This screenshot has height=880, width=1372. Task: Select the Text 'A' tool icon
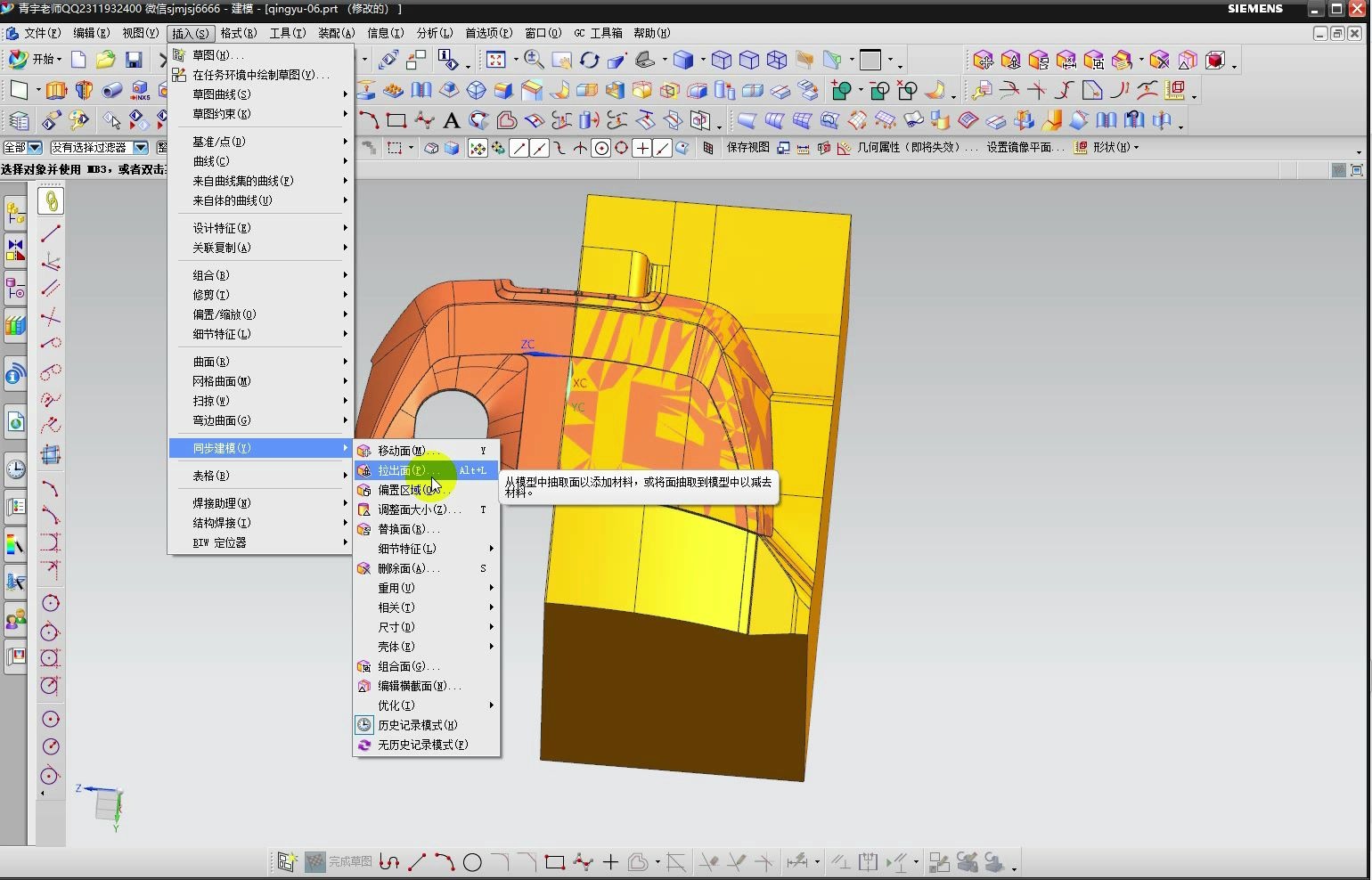click(452, 120)
